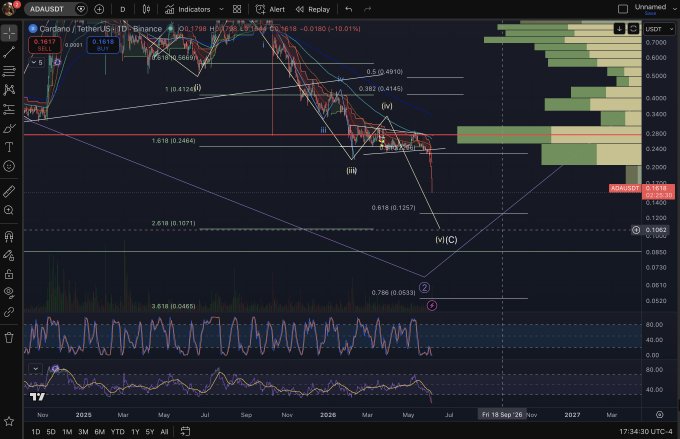Open the layout setup square icon

pyautogui.click(x=623, y=9)
